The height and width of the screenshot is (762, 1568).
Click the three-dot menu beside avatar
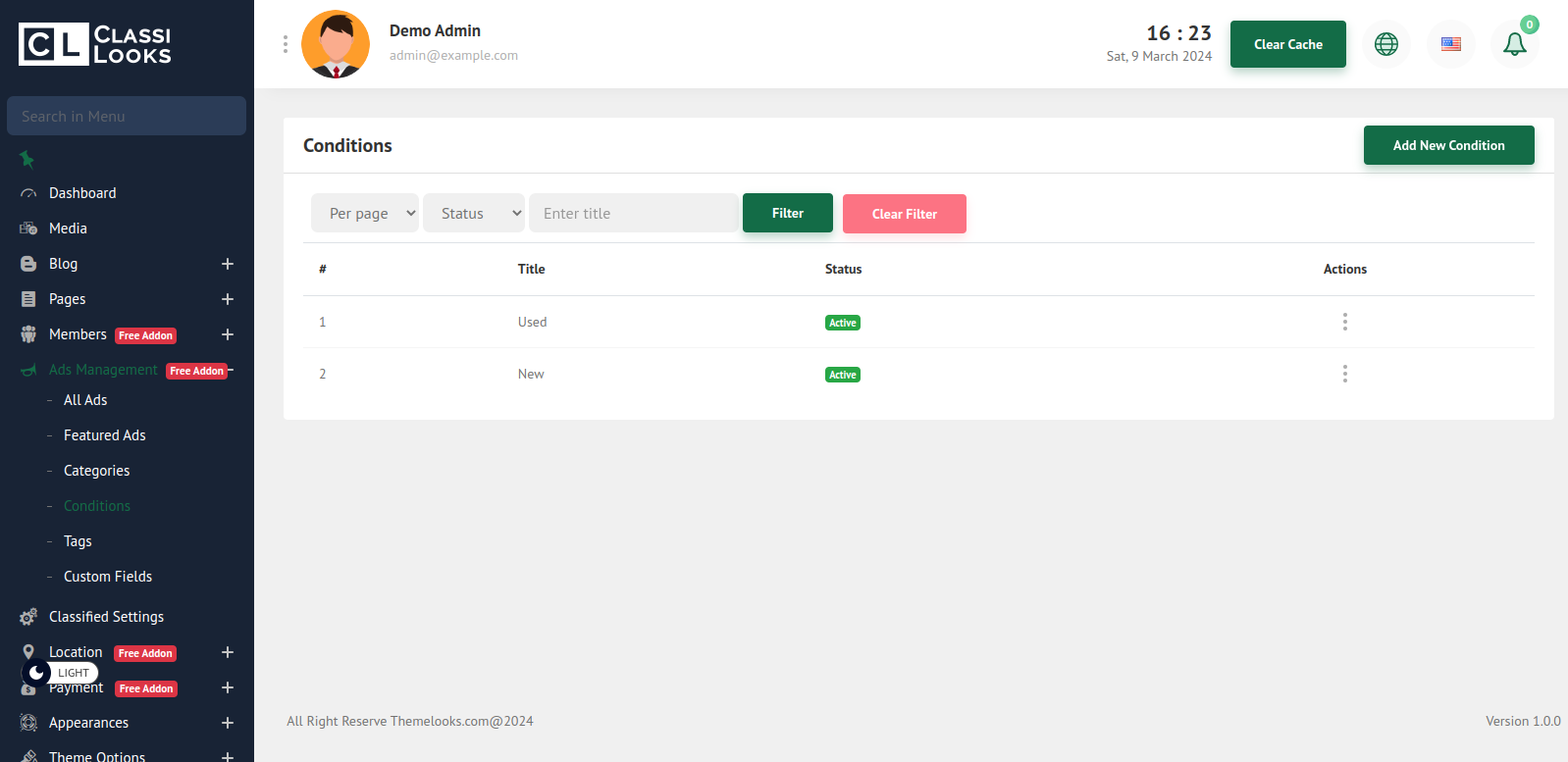point(286,44)
